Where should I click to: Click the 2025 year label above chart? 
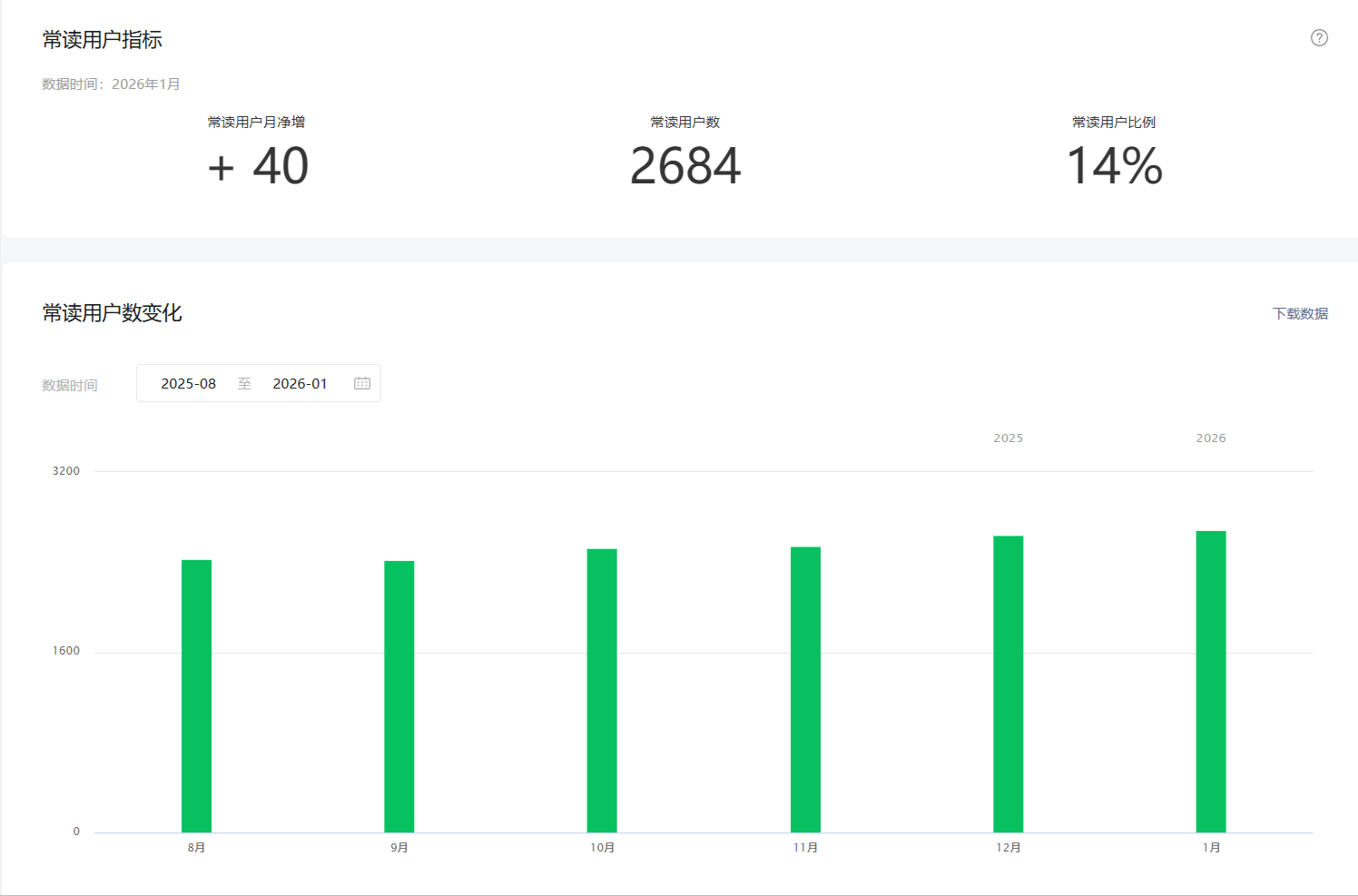(1009, 438)
